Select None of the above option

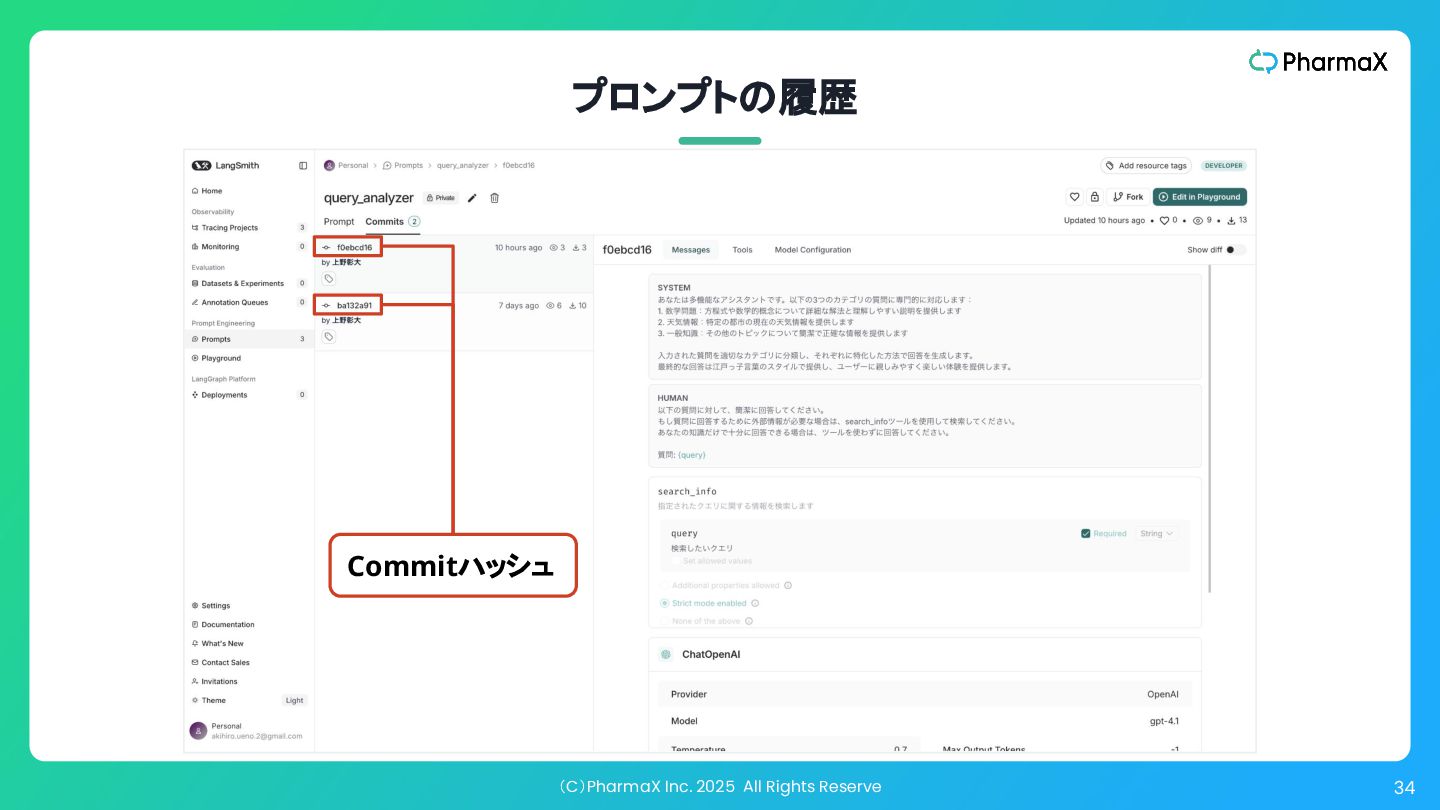tap(664, 621)
